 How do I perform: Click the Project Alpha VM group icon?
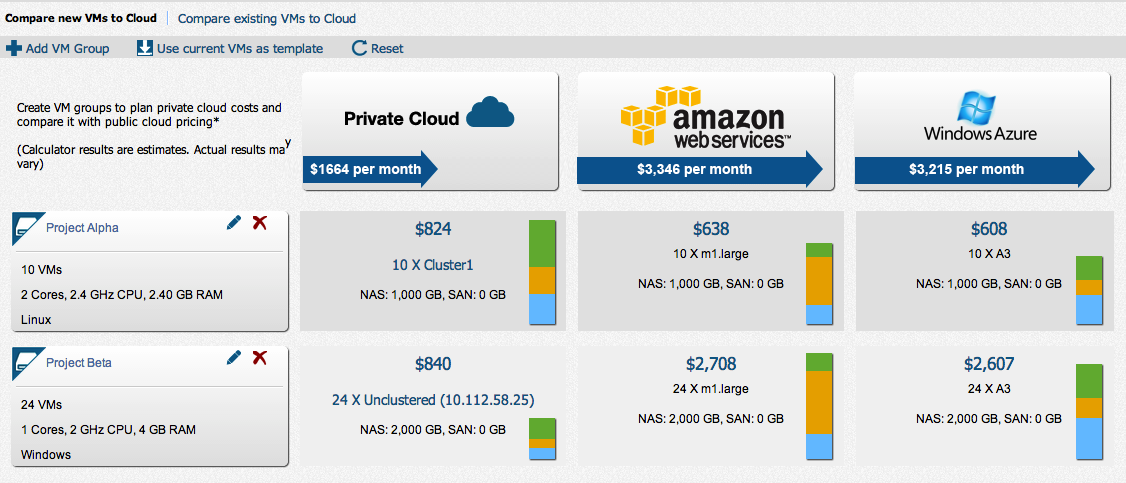coord(26,226)
